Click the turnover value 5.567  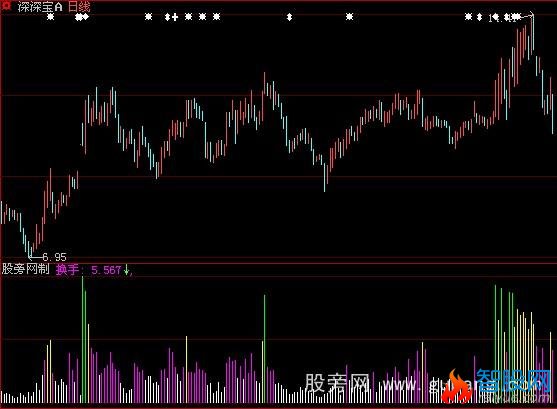click(106, 270)
